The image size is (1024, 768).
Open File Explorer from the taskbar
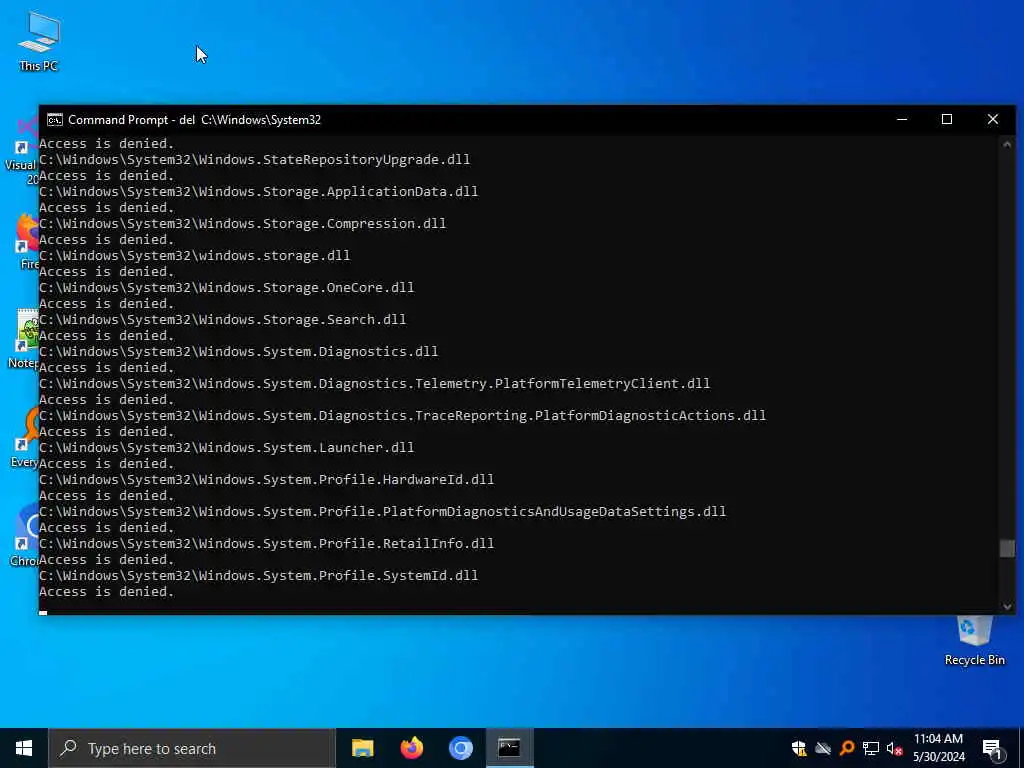pos(362,748)
